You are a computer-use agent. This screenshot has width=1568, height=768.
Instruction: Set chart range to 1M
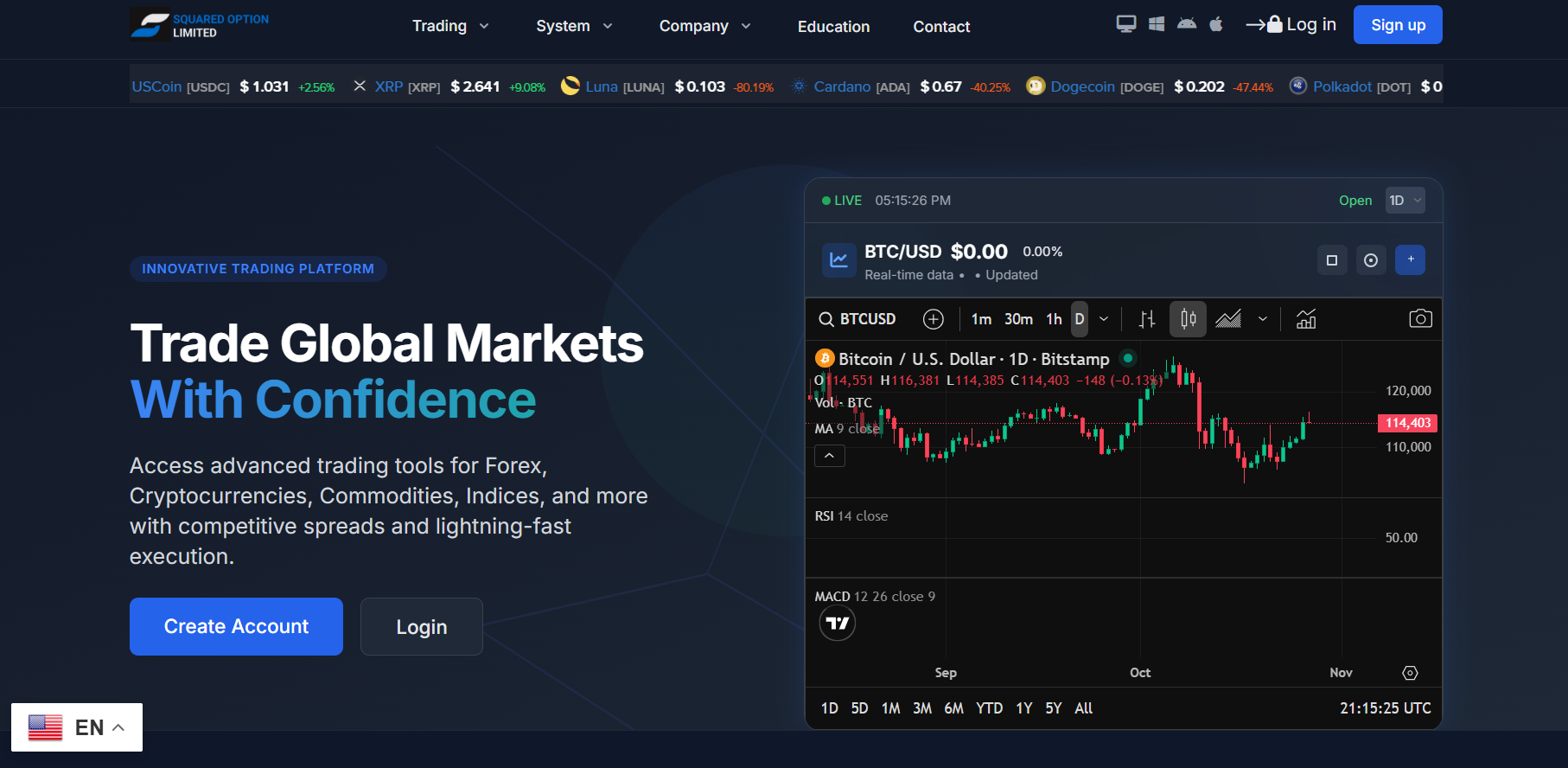click(x=891, y=708)
